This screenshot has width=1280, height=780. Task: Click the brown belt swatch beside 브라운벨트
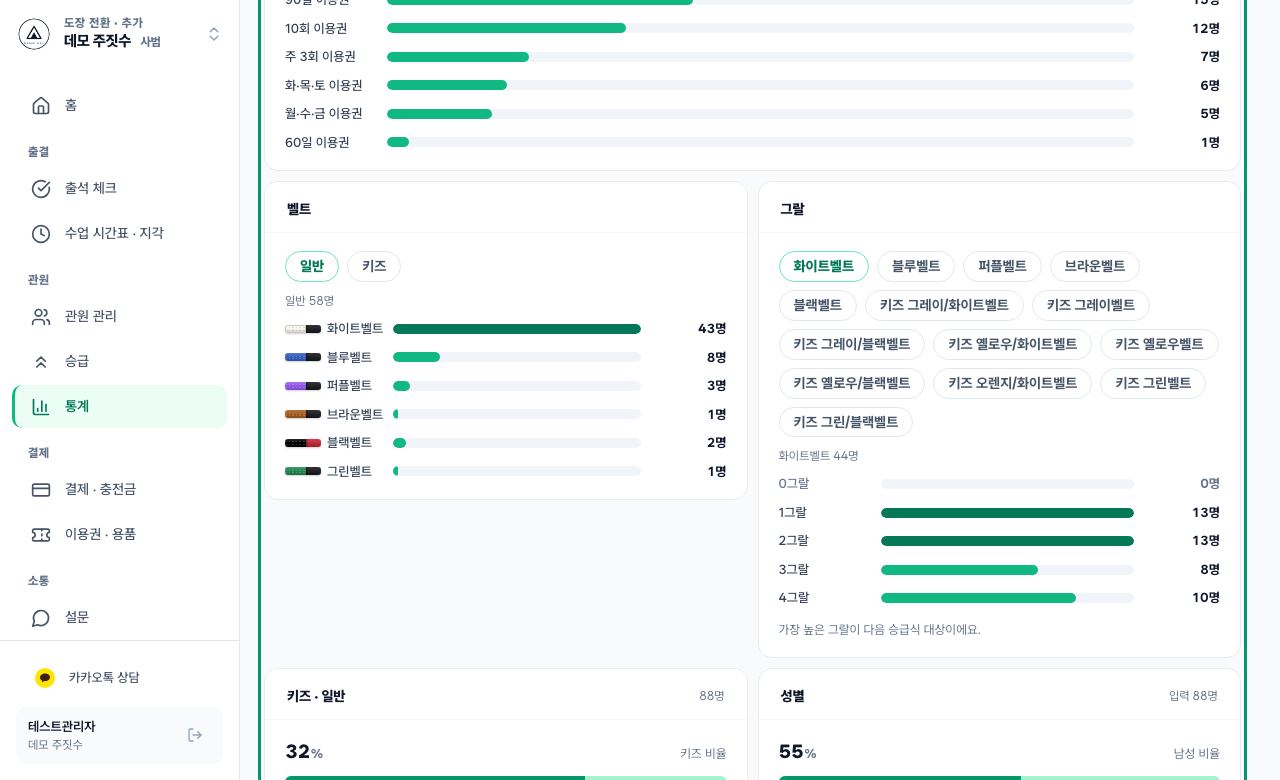click(x=303, y=414)
